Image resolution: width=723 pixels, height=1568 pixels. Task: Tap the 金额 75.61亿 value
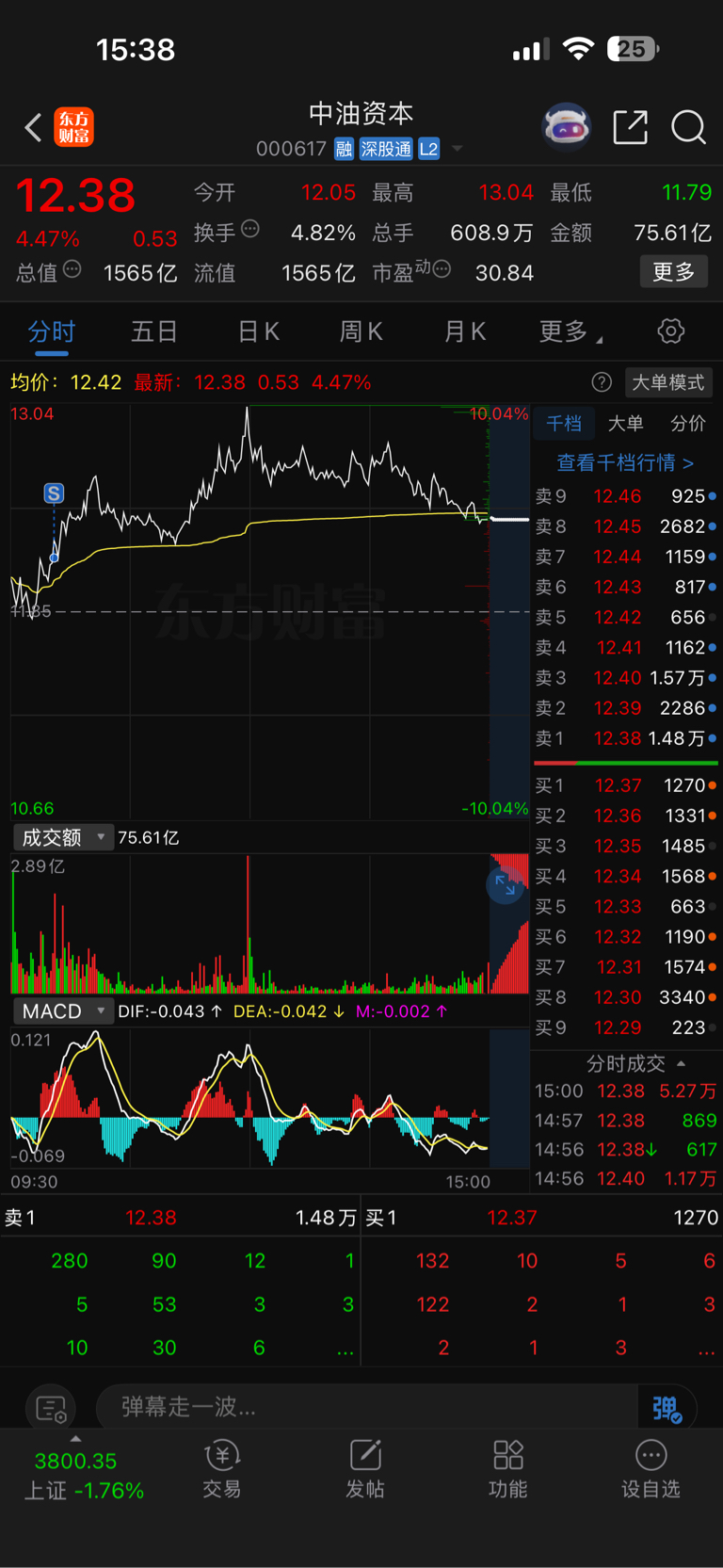tap(672, 233)
